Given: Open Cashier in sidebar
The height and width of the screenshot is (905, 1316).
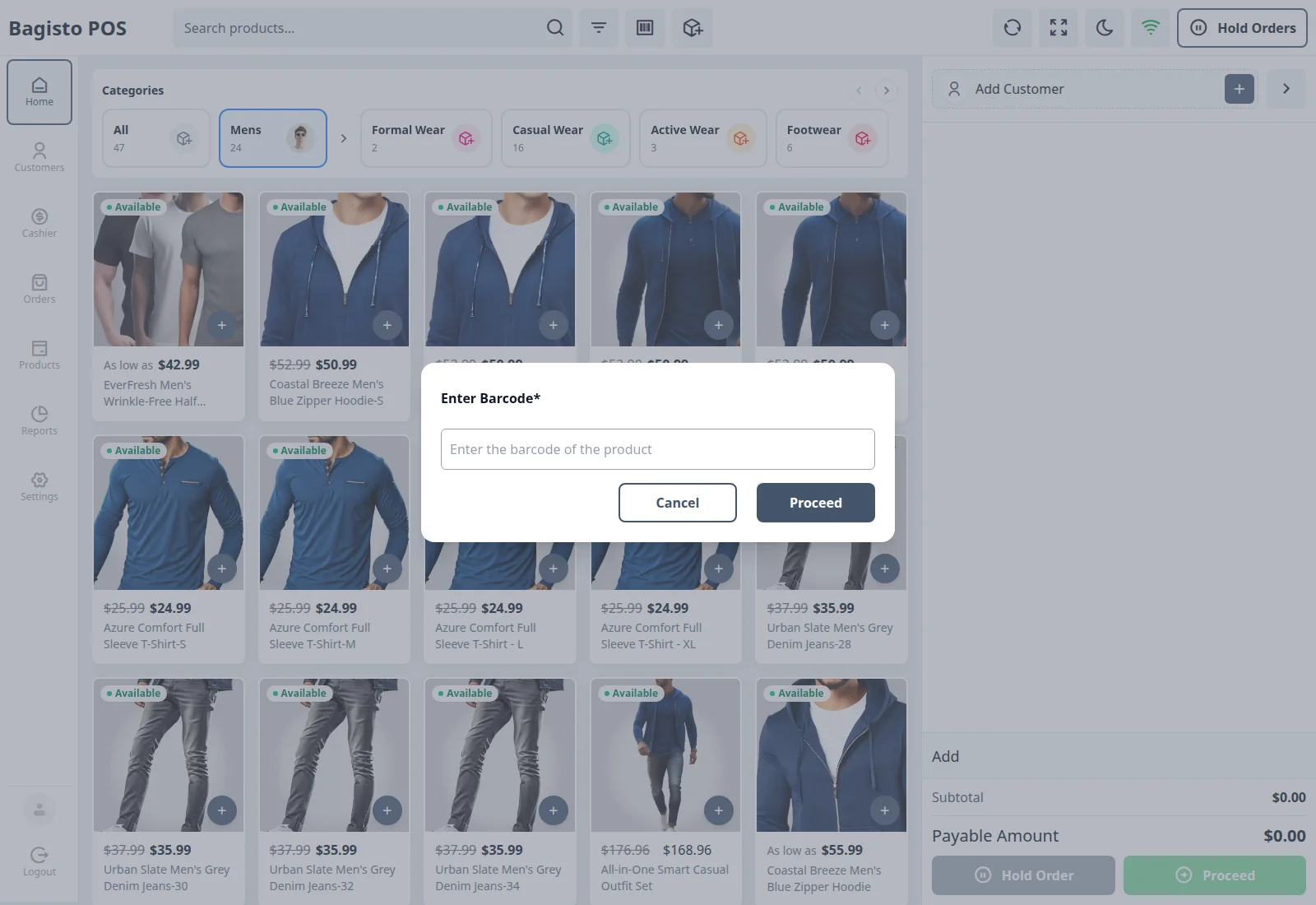Looking at the screenshot, I should [x=39, y=224].
